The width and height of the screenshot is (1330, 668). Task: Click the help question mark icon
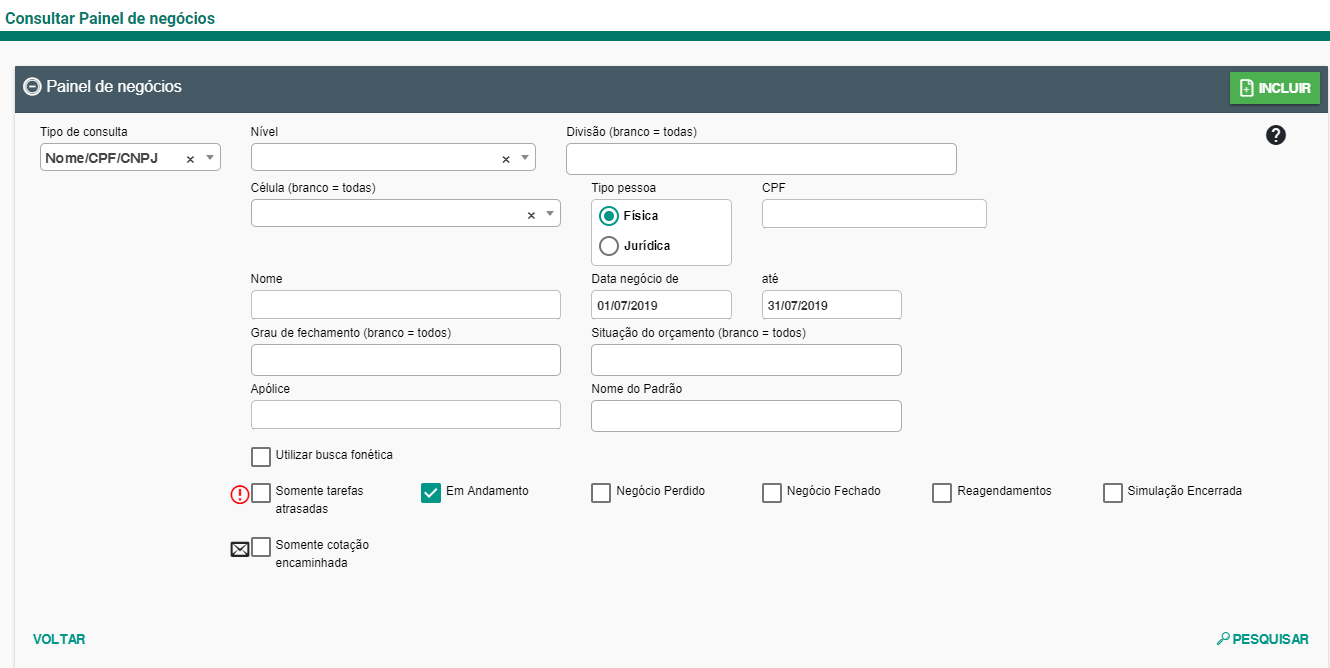(x=1275, y=136)
